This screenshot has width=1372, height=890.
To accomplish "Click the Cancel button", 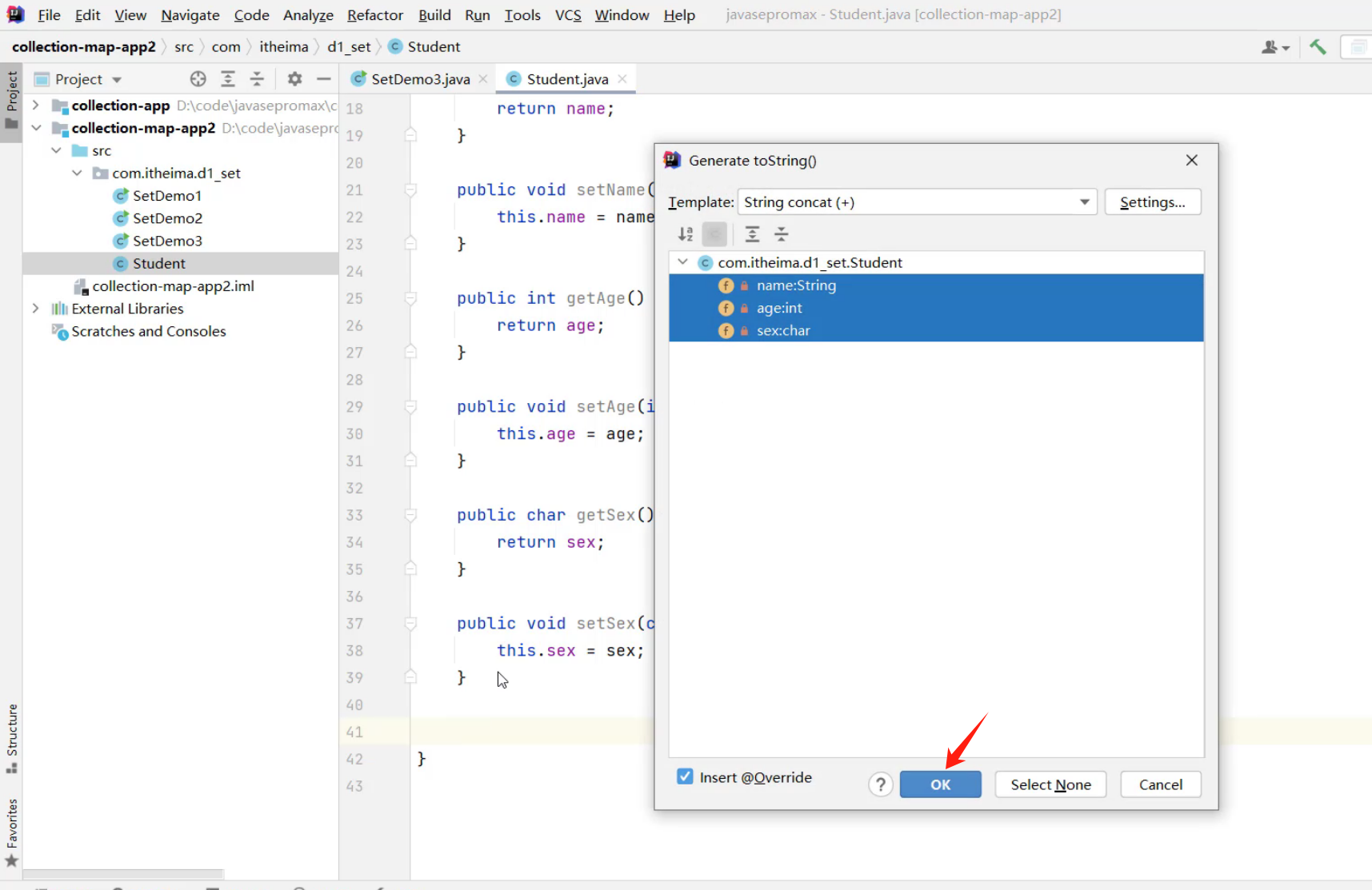I will click(1160, 784).
